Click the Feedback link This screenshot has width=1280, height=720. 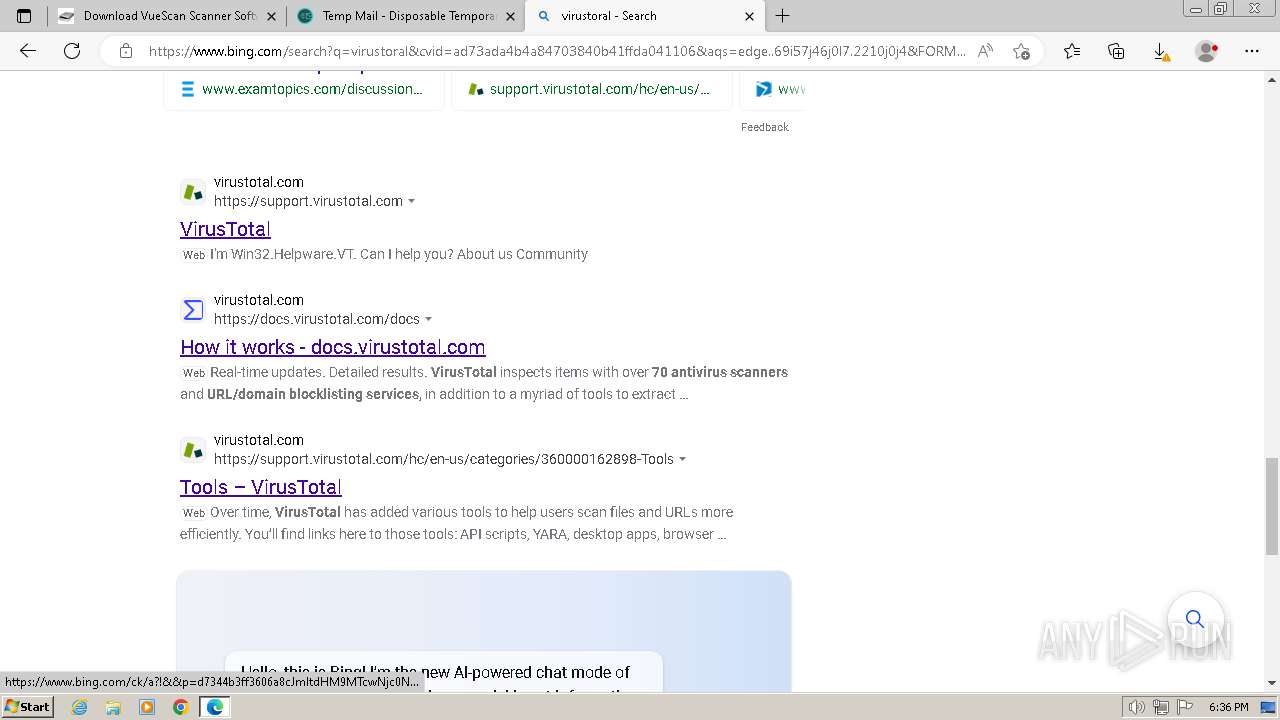pyautogui.click(x=765, y=127)
